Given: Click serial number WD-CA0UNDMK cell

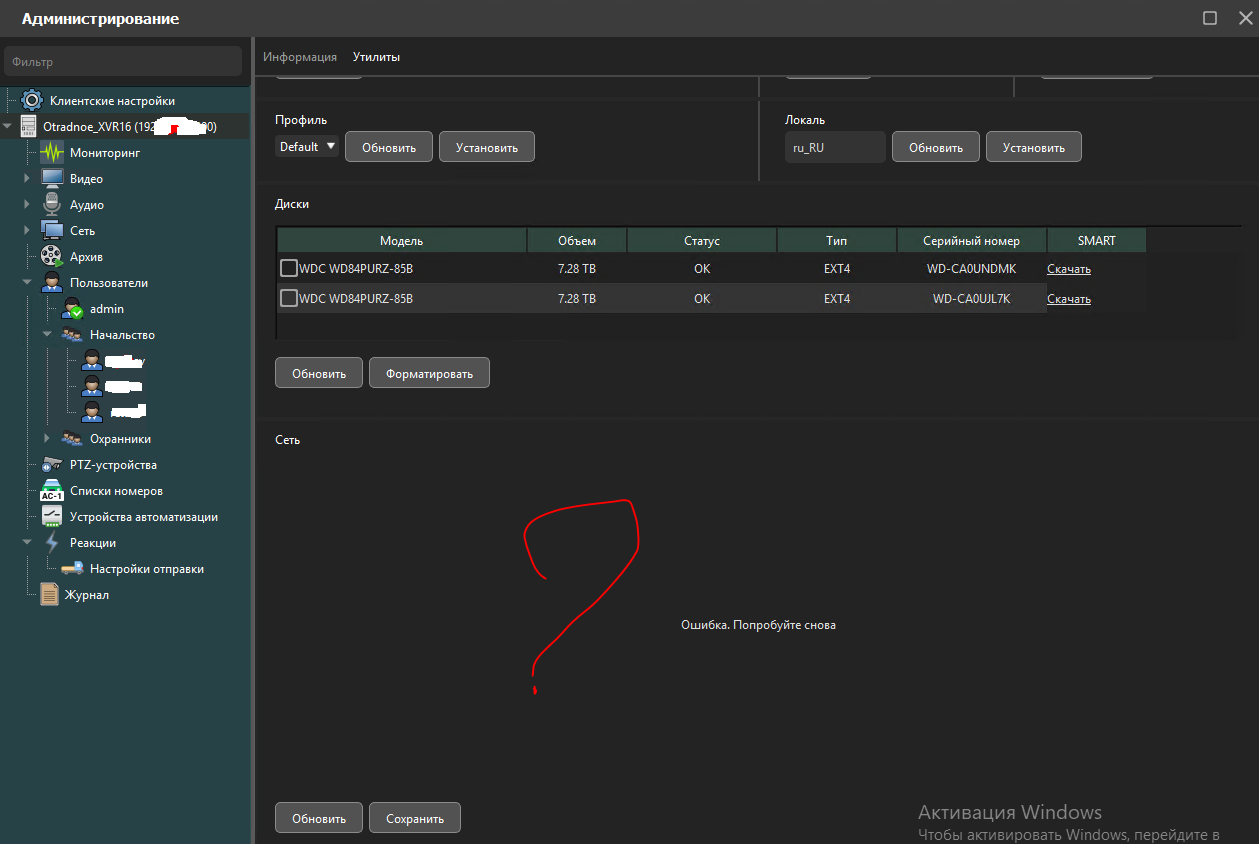Looking at the screenshot, I should [x=972, y=268].
